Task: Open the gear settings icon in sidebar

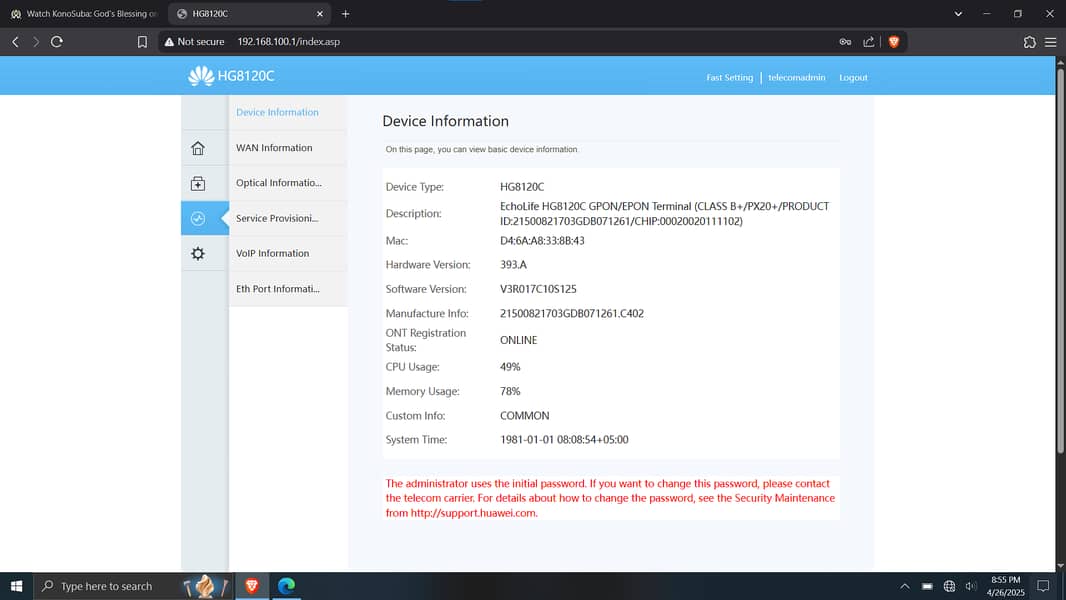Action: click(x=198, y=253)
